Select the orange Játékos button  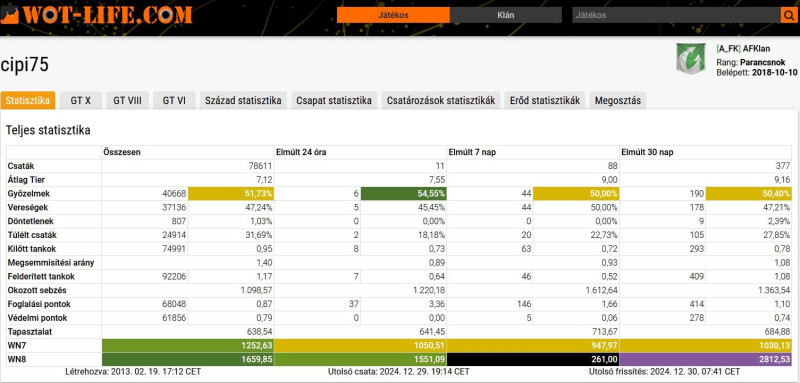point(393,15)
